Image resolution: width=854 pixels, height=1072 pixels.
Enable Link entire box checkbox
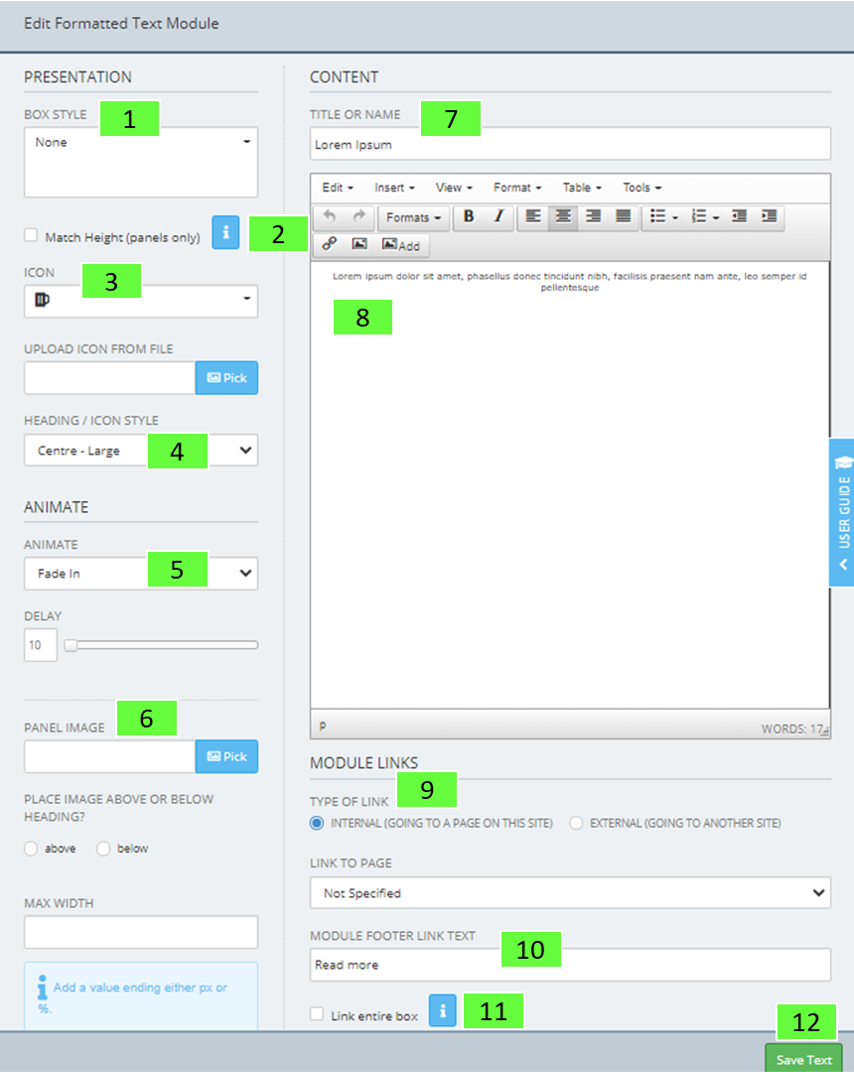tap(317, 1014)
